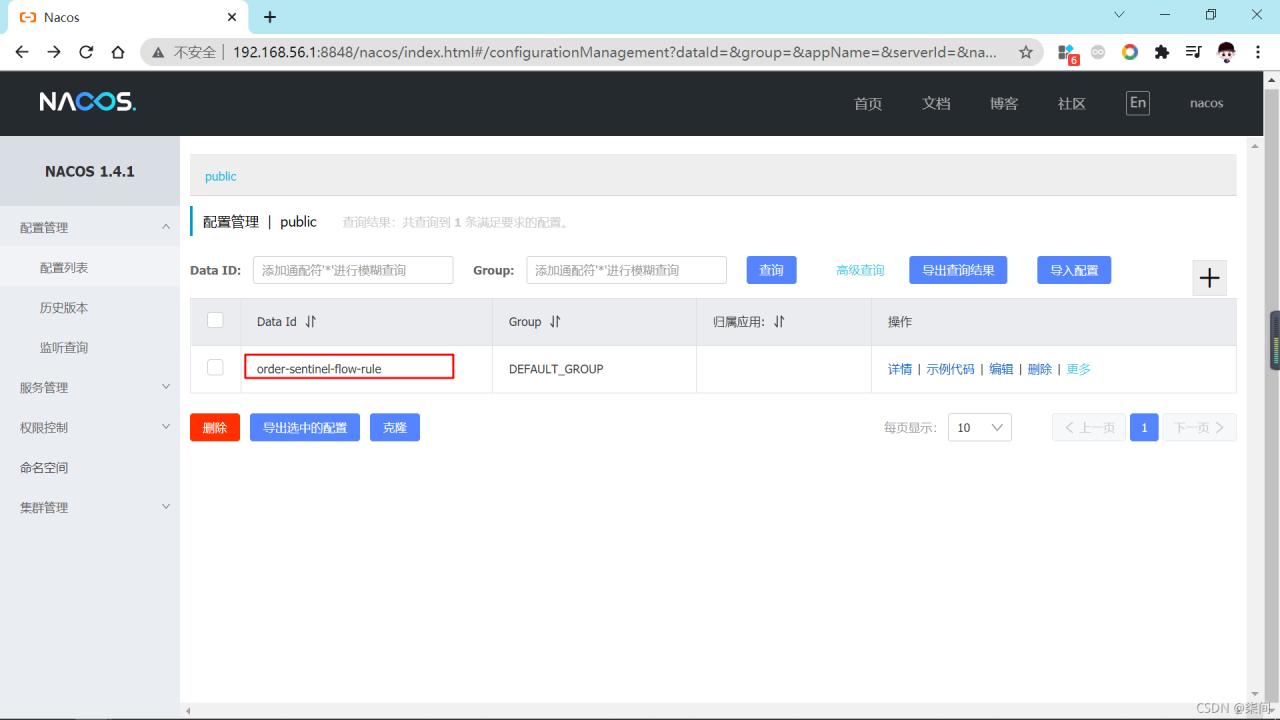Open 社区 in top navigation

[x=1072, y=103]
